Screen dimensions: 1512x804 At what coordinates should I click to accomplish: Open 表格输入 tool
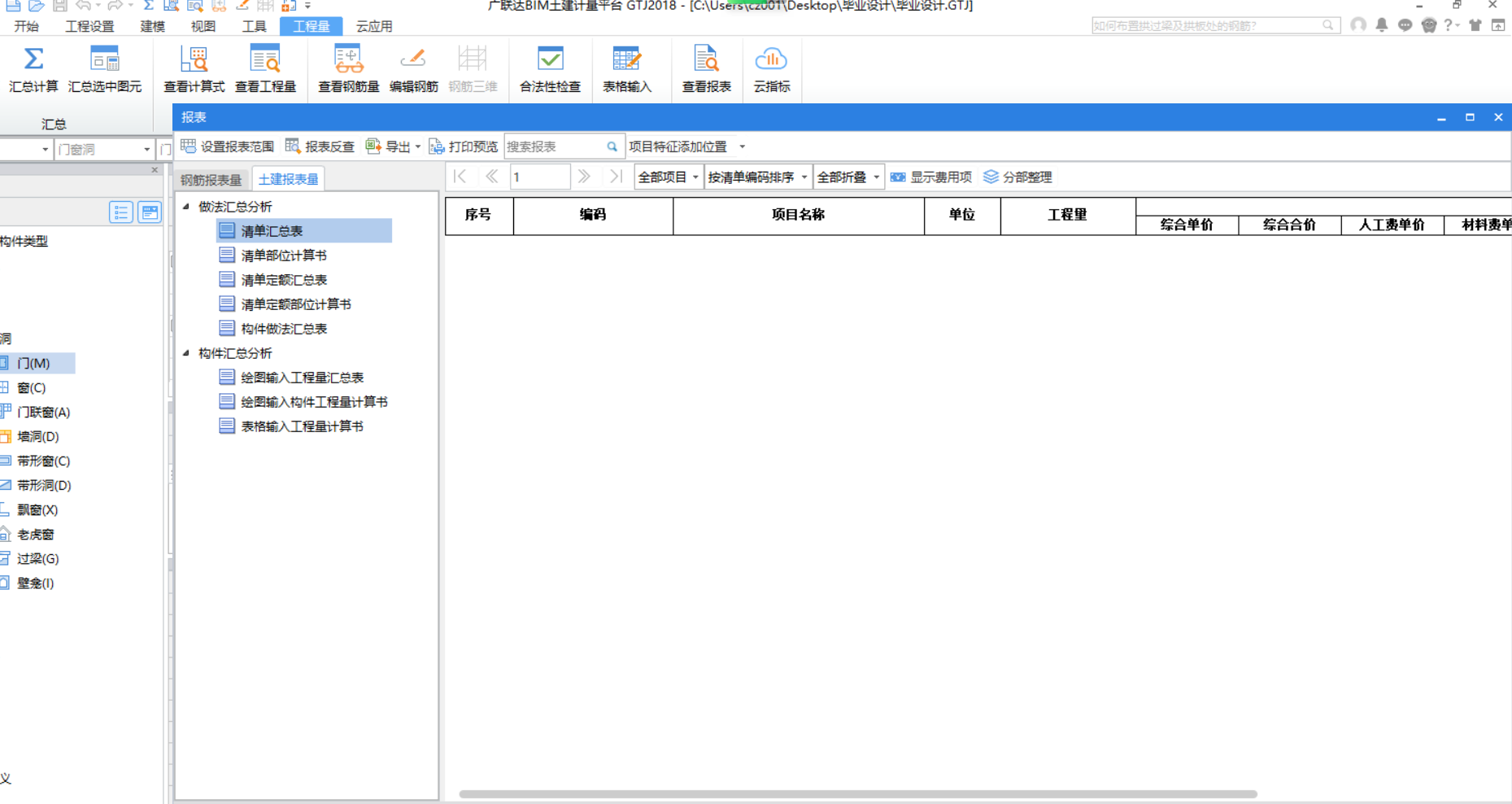click(627, 69)
